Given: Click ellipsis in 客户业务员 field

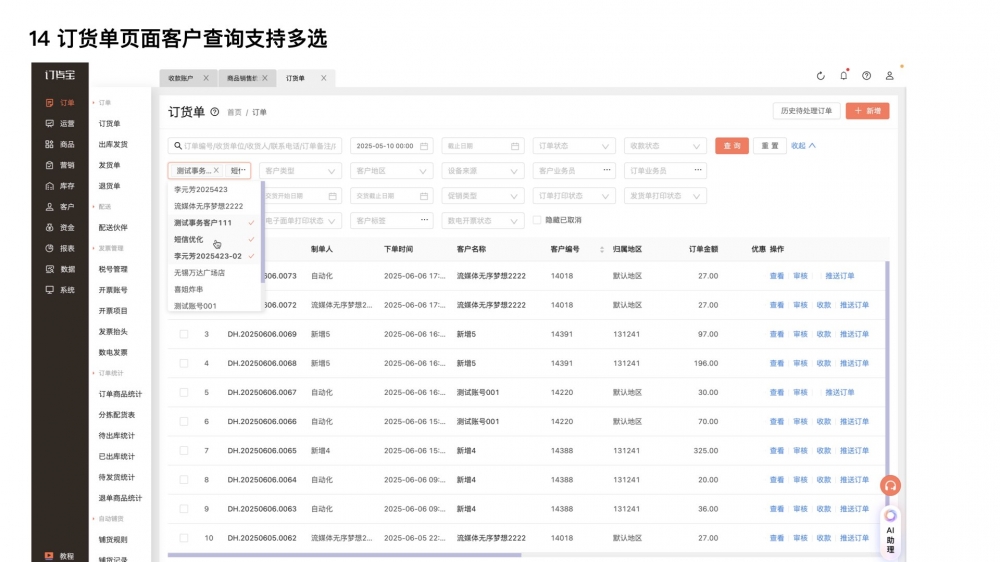Looking at the screenshot, I should 607,170.
